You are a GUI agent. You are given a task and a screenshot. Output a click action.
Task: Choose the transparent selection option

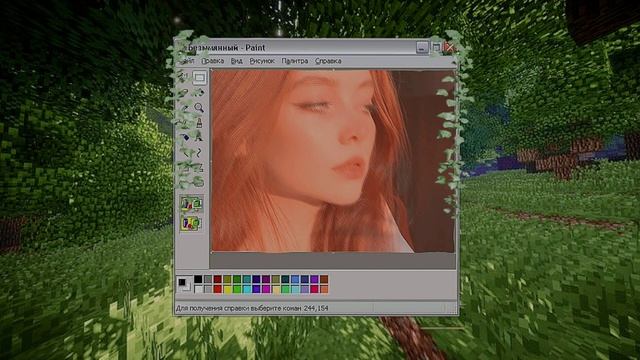tap(191, 223)
